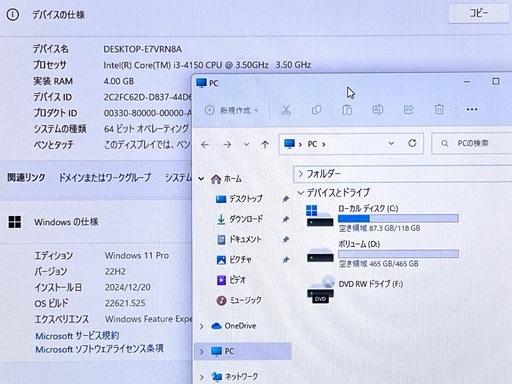Open Microsoft ソフトウェアライセンス条項 link

99,349
